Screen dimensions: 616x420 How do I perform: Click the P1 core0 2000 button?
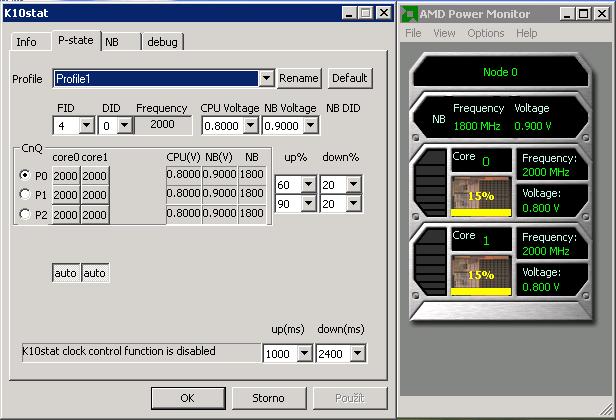[x=66, y=195]
